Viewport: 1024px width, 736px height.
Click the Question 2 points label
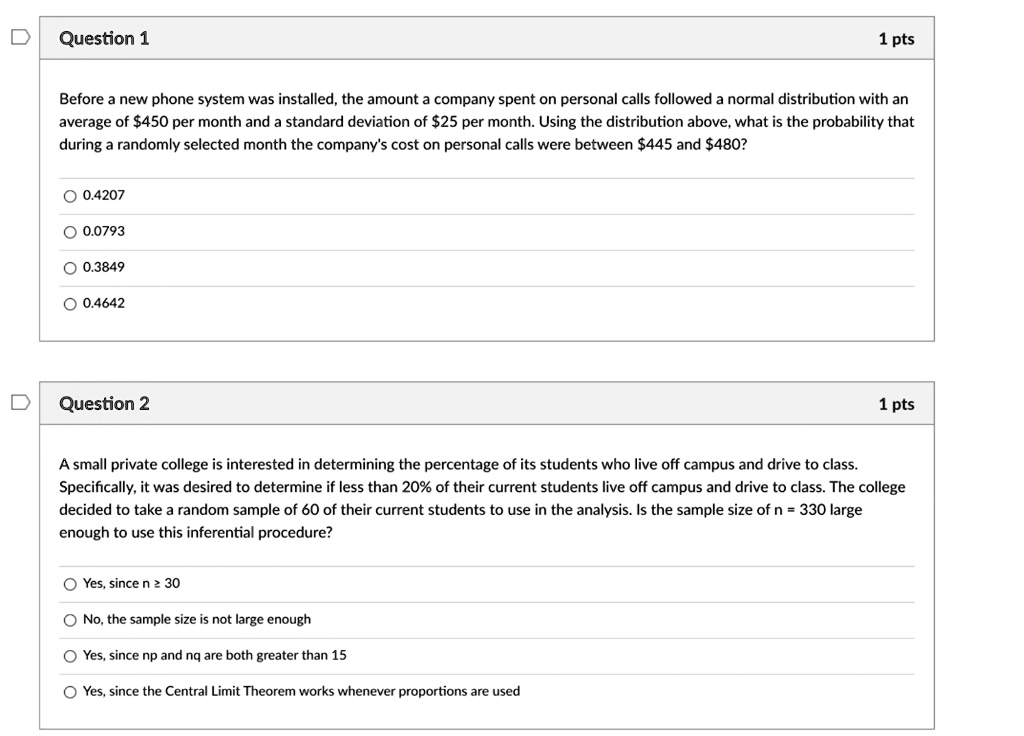(x=896, y=404)
